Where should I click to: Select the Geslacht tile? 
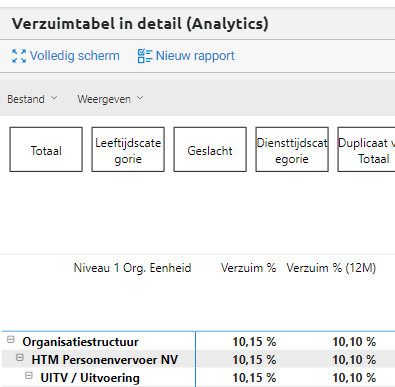coord(210,149)
